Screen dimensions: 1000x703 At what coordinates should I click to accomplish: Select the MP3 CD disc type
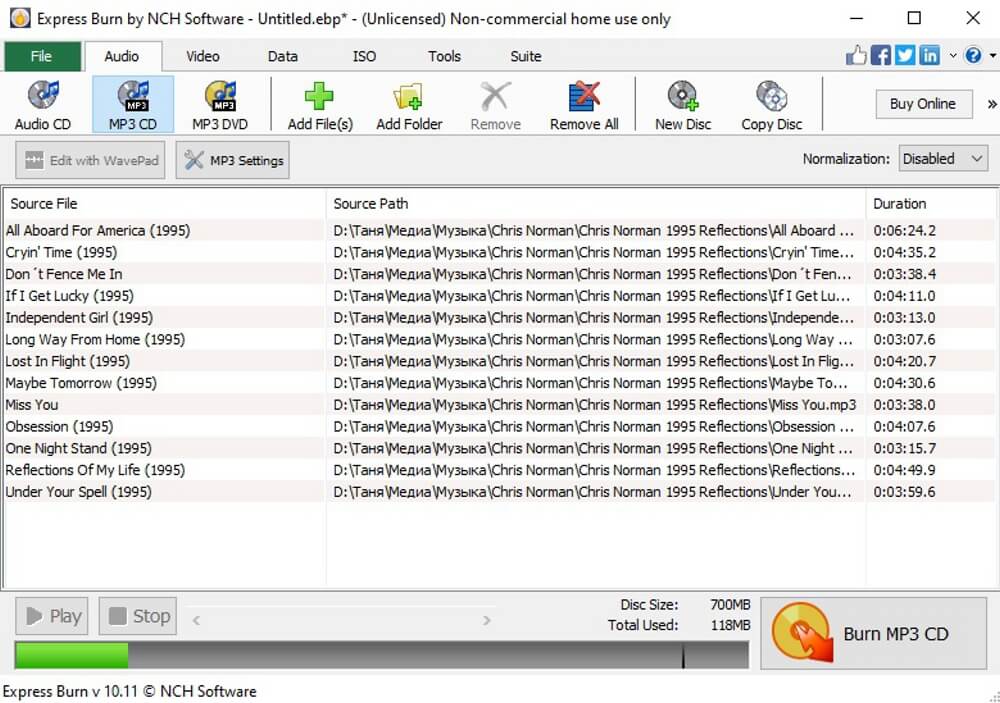tap(133, 105)
